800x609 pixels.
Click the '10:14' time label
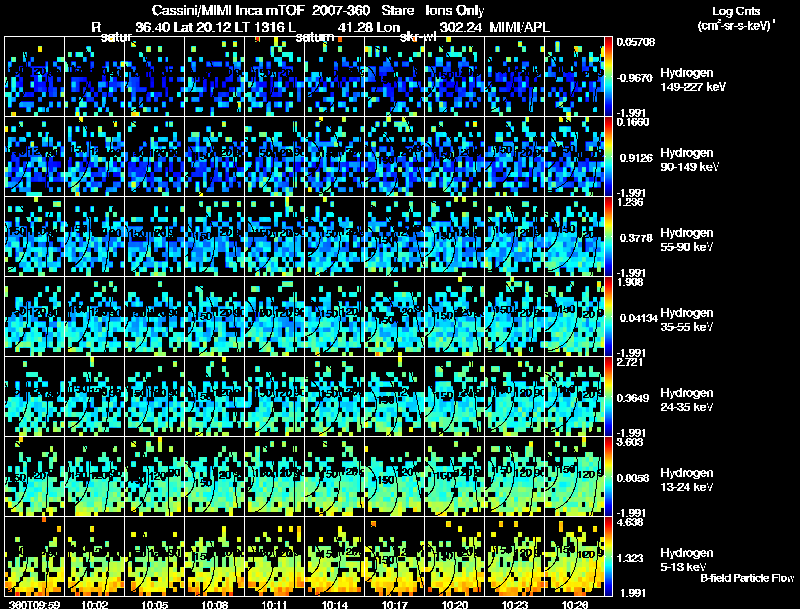334,604
